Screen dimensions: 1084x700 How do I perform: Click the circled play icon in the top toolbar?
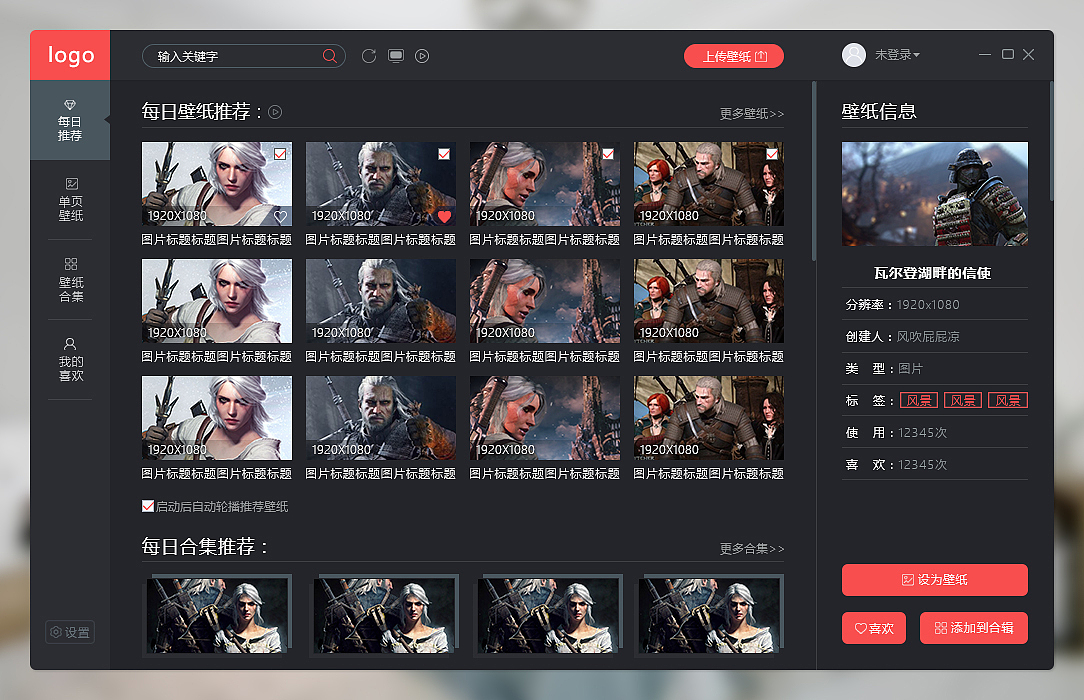pos(422,56)
